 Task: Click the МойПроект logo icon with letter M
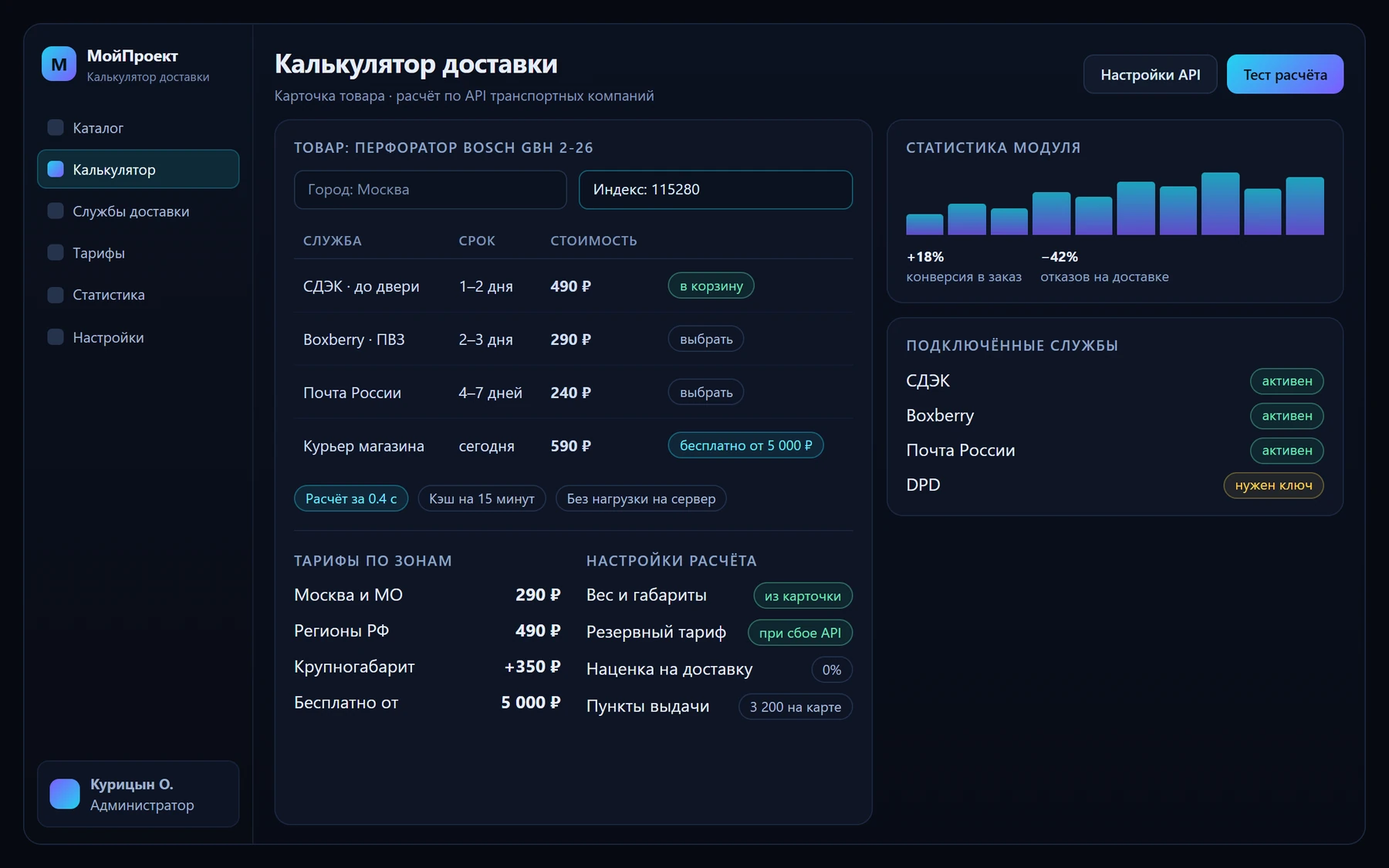[x=59, y=64]
